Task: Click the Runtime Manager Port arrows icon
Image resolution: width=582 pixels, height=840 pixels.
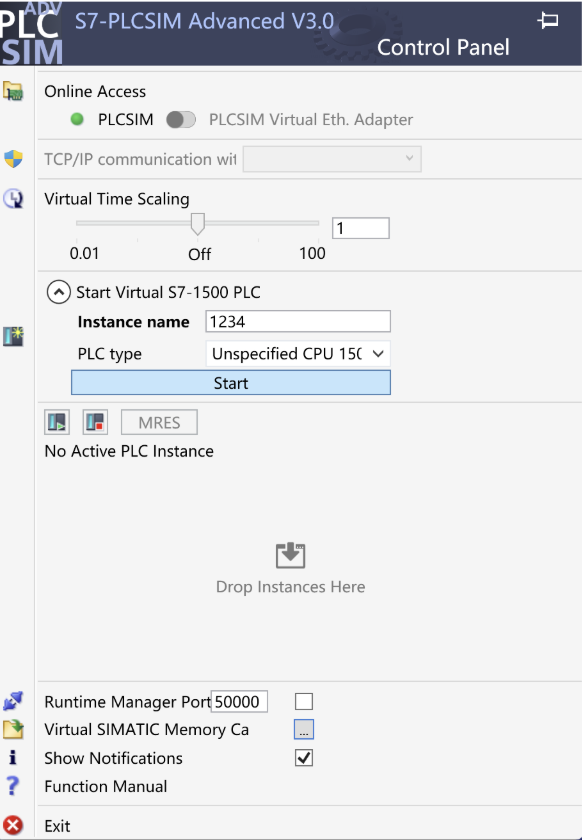Action: tap(13, 701)
